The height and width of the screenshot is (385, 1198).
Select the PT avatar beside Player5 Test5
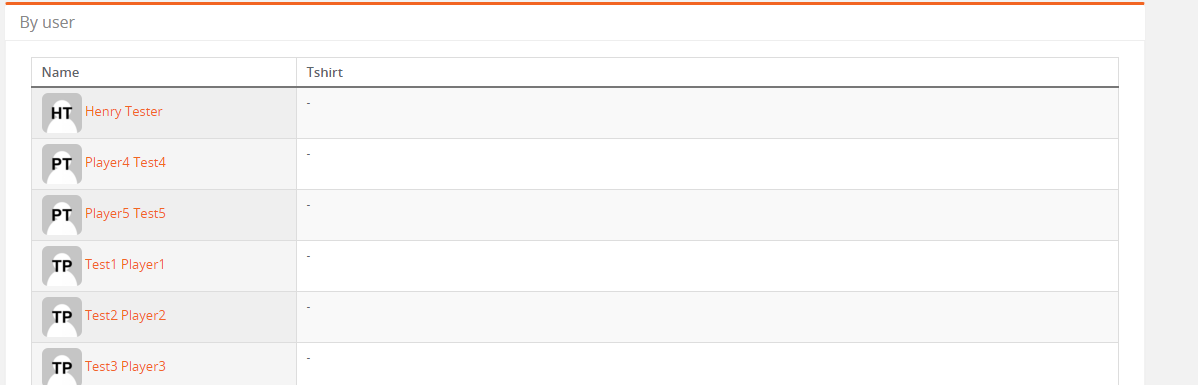click(x=62, y=215)
